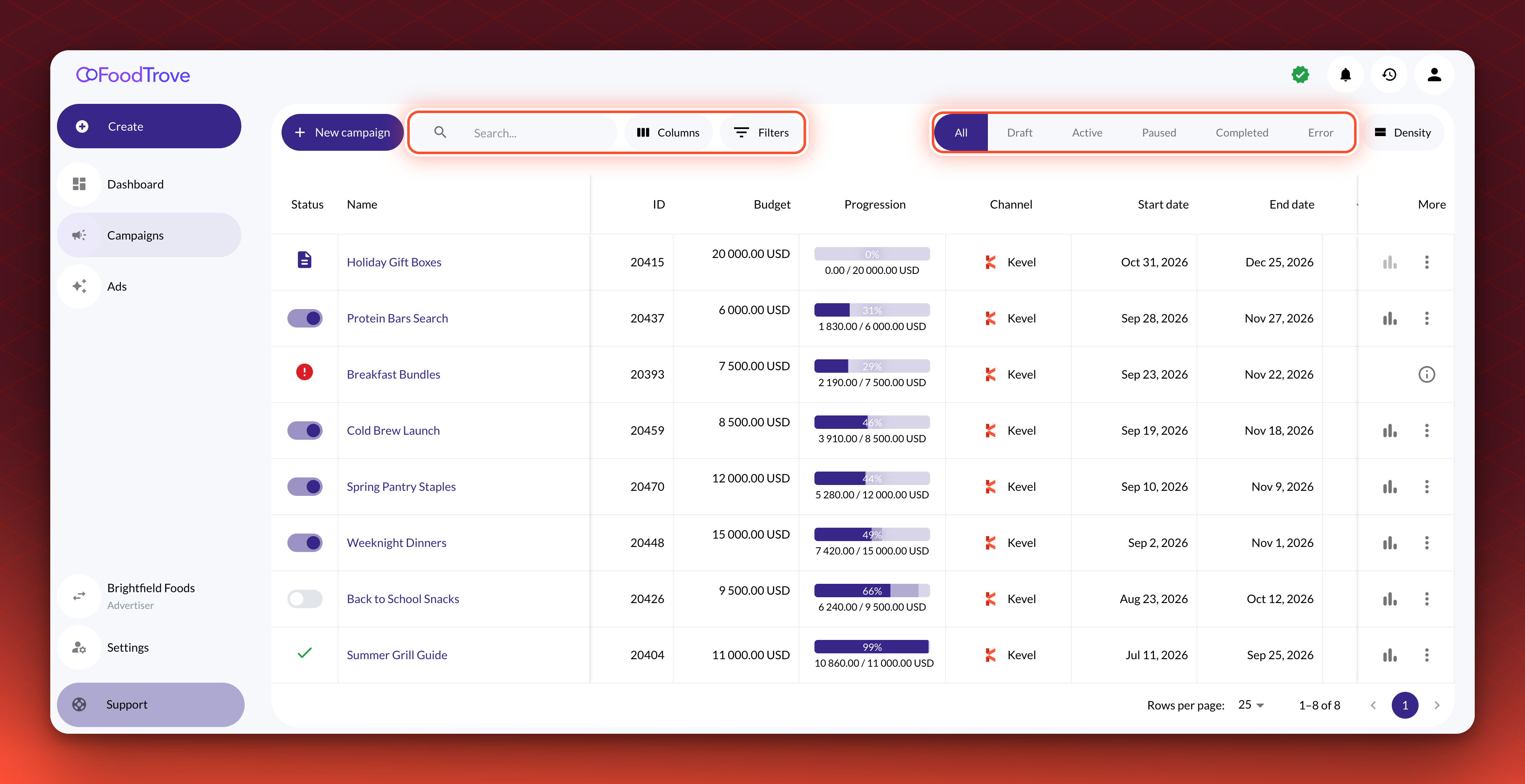Image resolution: width=1525 pixels, height=784 pixels.
Task: Open the Dashboard sidebar item
Action: point(149,184)
